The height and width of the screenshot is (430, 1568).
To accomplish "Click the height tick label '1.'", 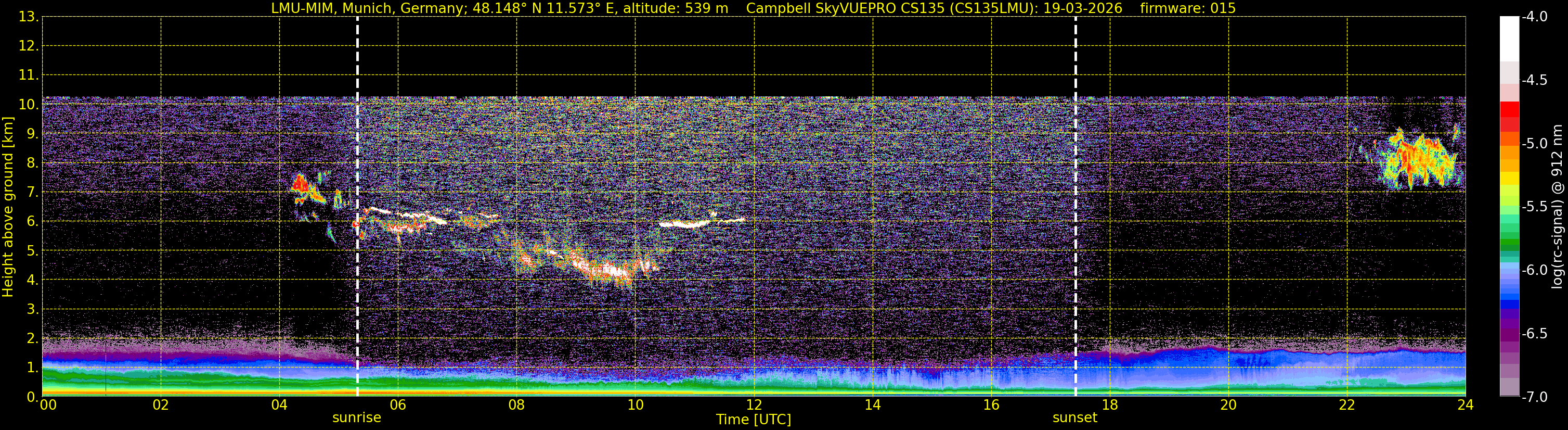I will (32, 367).
